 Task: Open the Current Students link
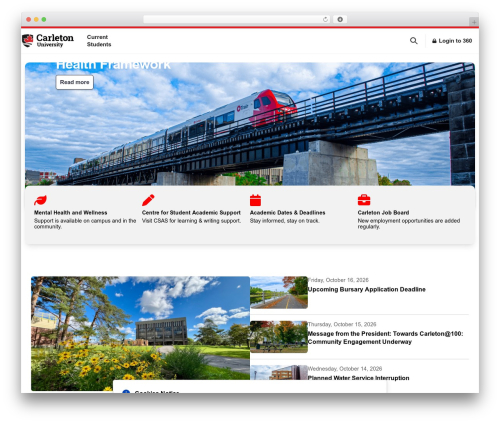[x=99, y=41]
